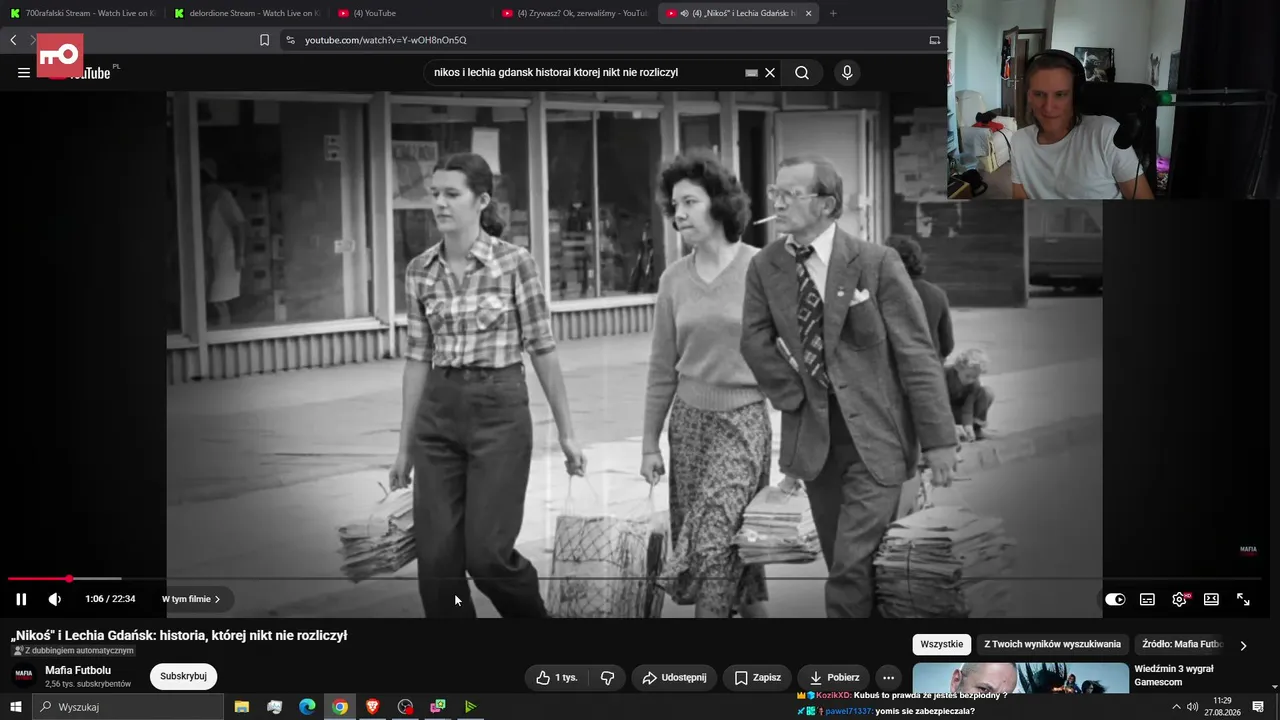Launch Microsoft Edge from the taskbar

(x=307, y=707)
